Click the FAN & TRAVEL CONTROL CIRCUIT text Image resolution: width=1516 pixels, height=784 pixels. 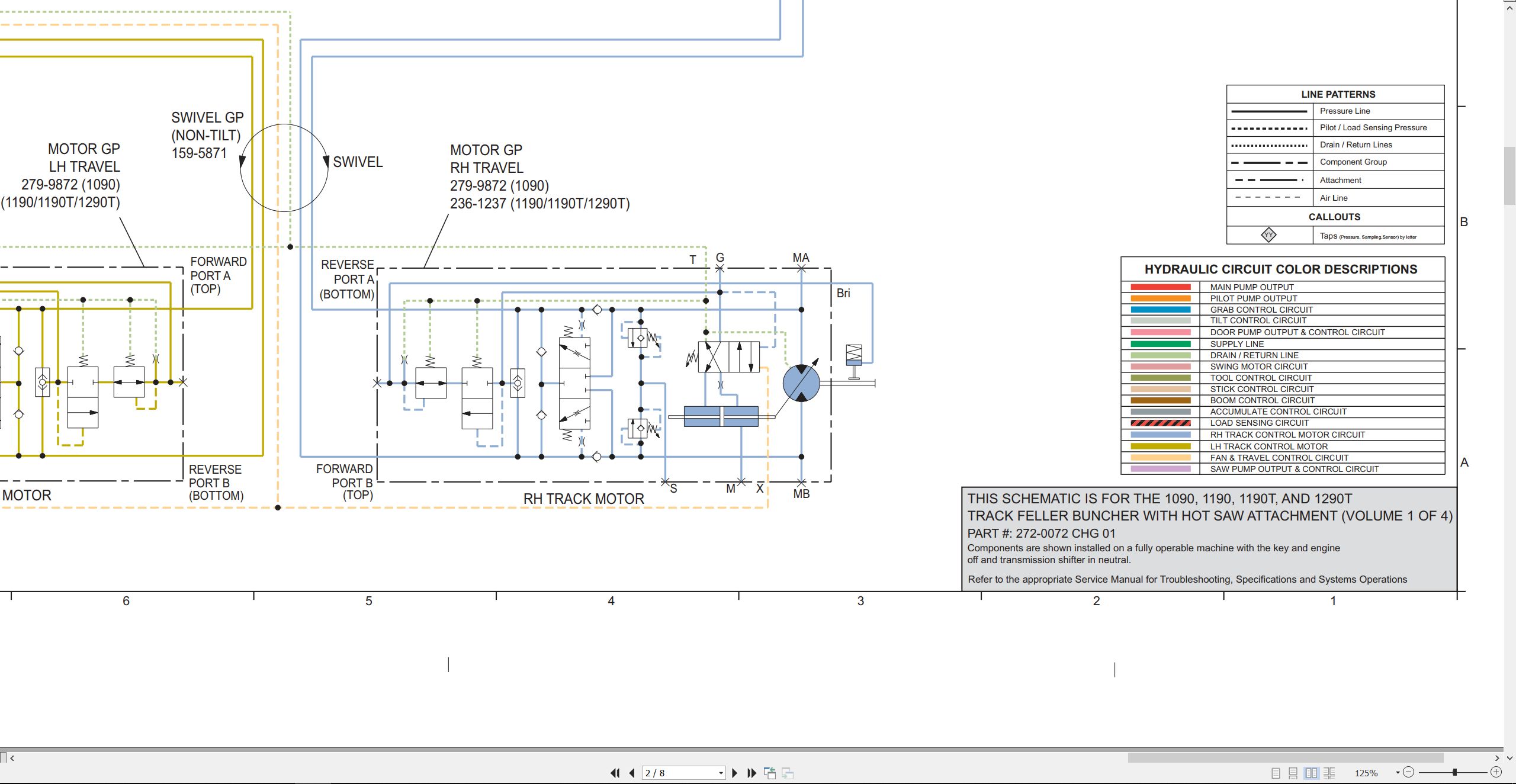pos(1279,458)
